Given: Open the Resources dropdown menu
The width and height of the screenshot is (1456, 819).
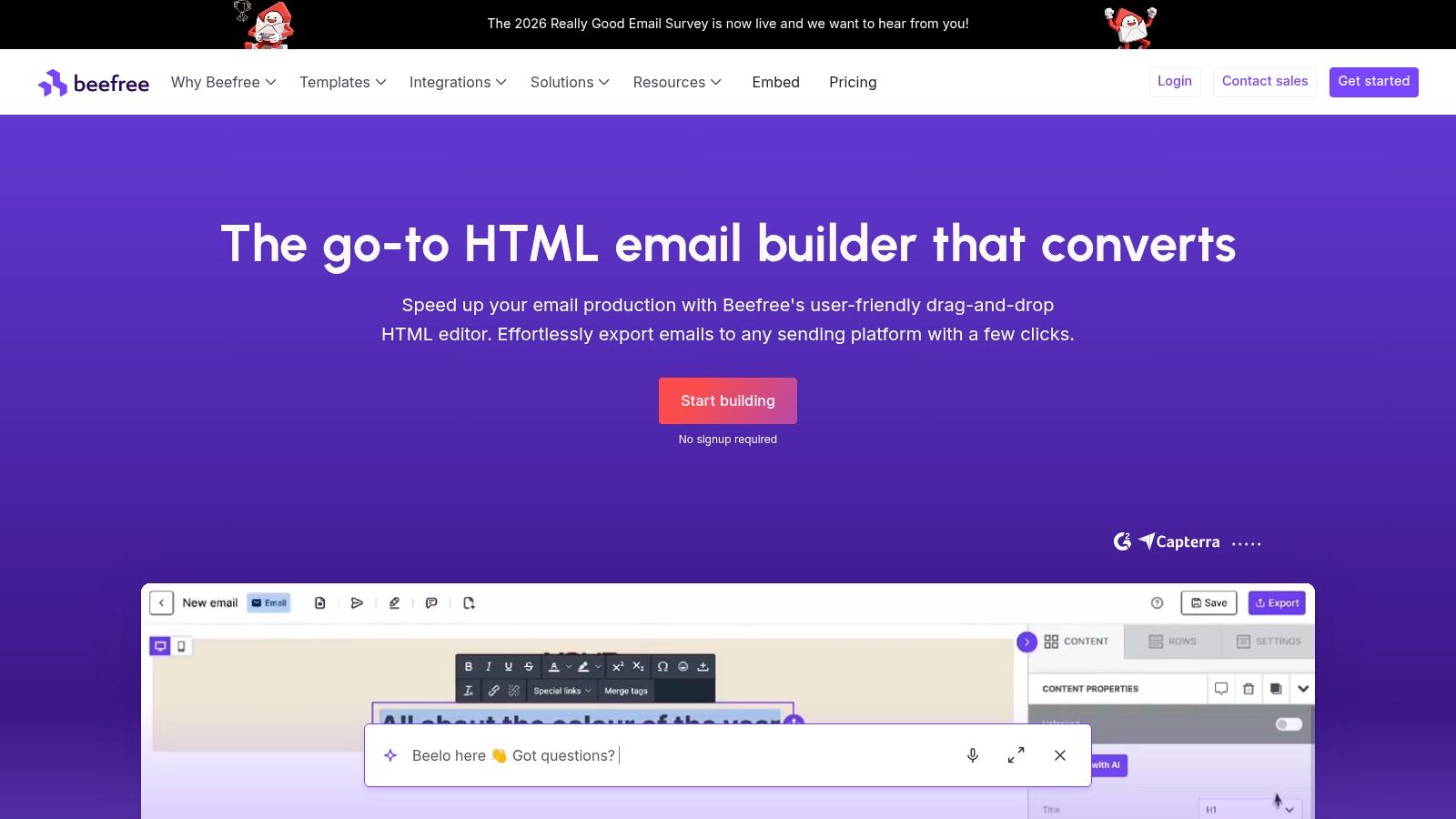Looking at the screenshot, I should [677, 82].
